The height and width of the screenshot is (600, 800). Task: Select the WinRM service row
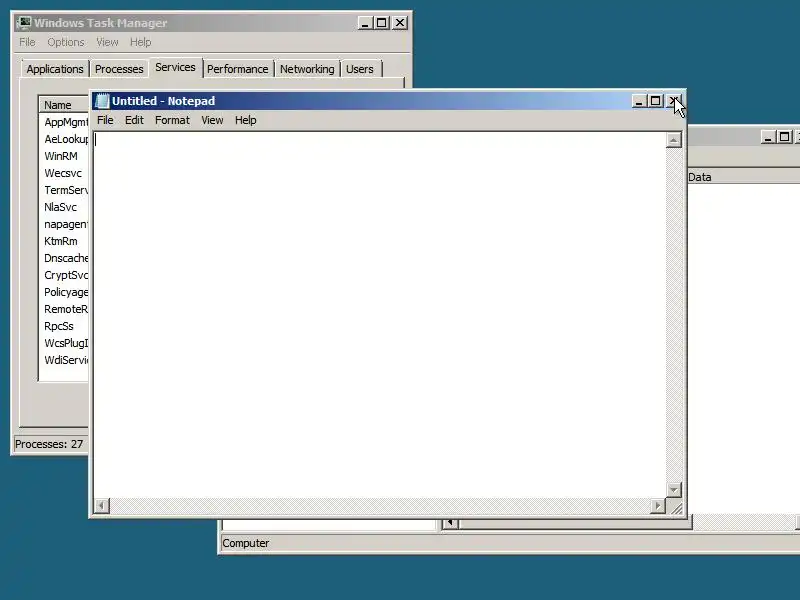61,156
